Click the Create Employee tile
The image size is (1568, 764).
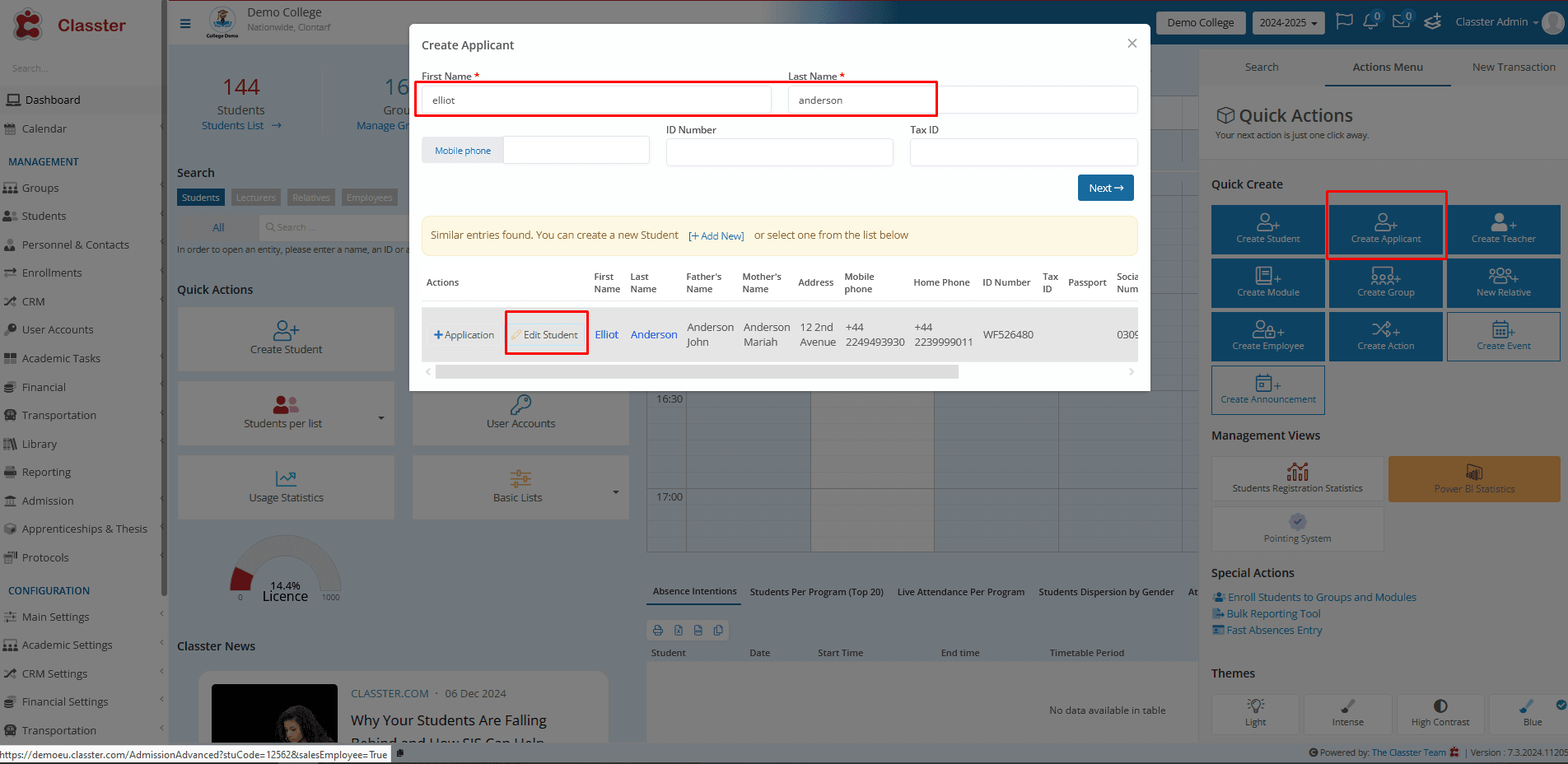tap(1267, 337)
